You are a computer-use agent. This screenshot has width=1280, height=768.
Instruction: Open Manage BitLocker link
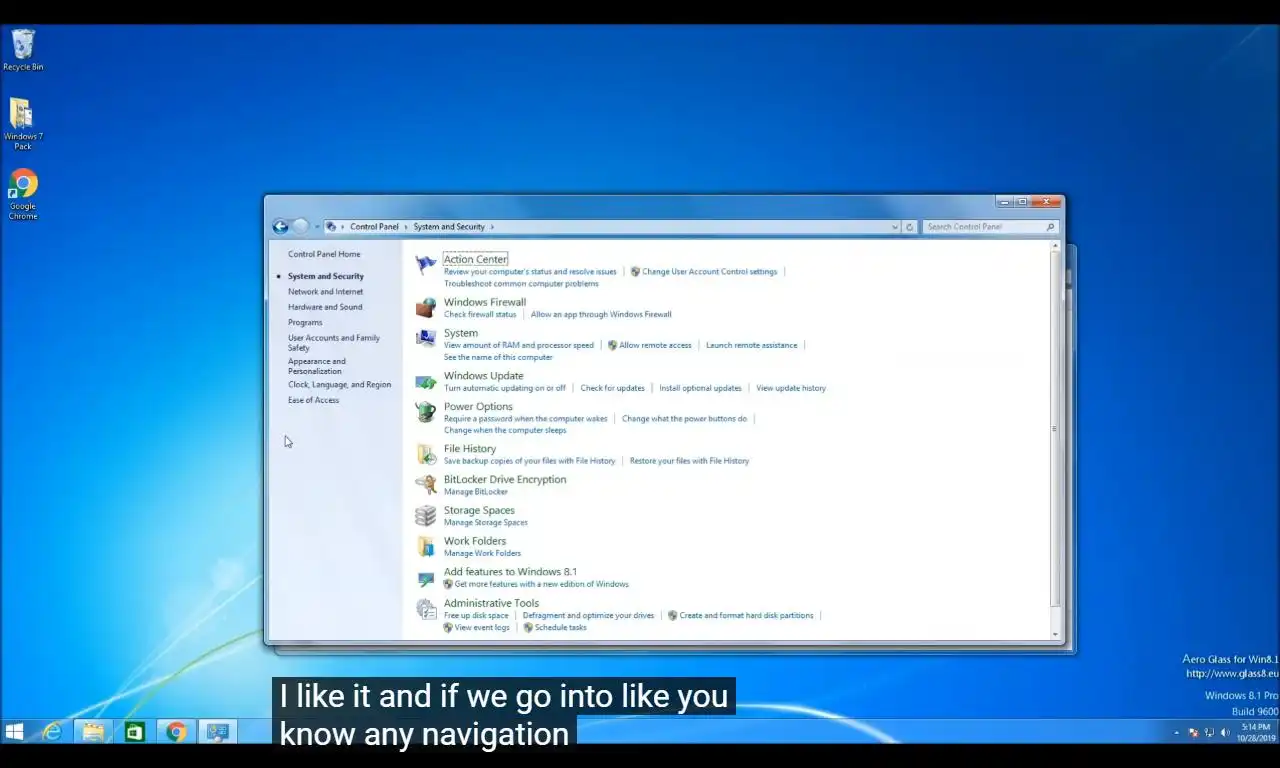476,492
